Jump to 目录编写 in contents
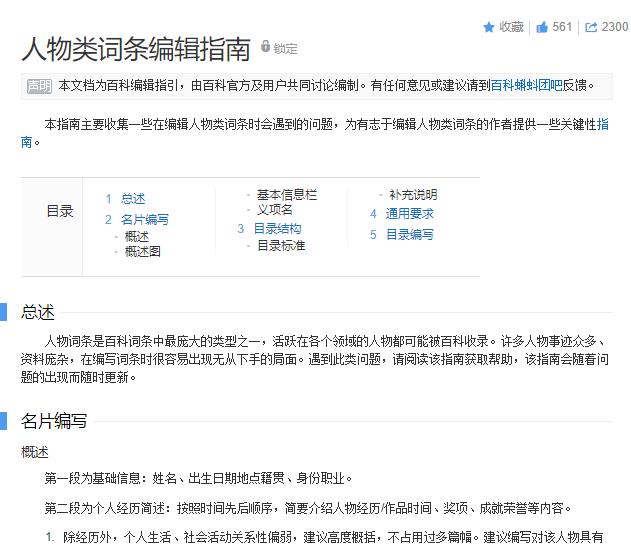This screenshot has width=631, height=546. pos(410,235)
